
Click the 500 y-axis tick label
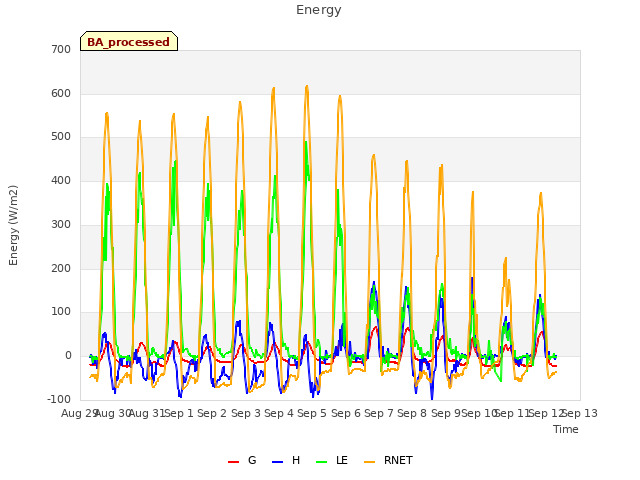click(61, 137)
